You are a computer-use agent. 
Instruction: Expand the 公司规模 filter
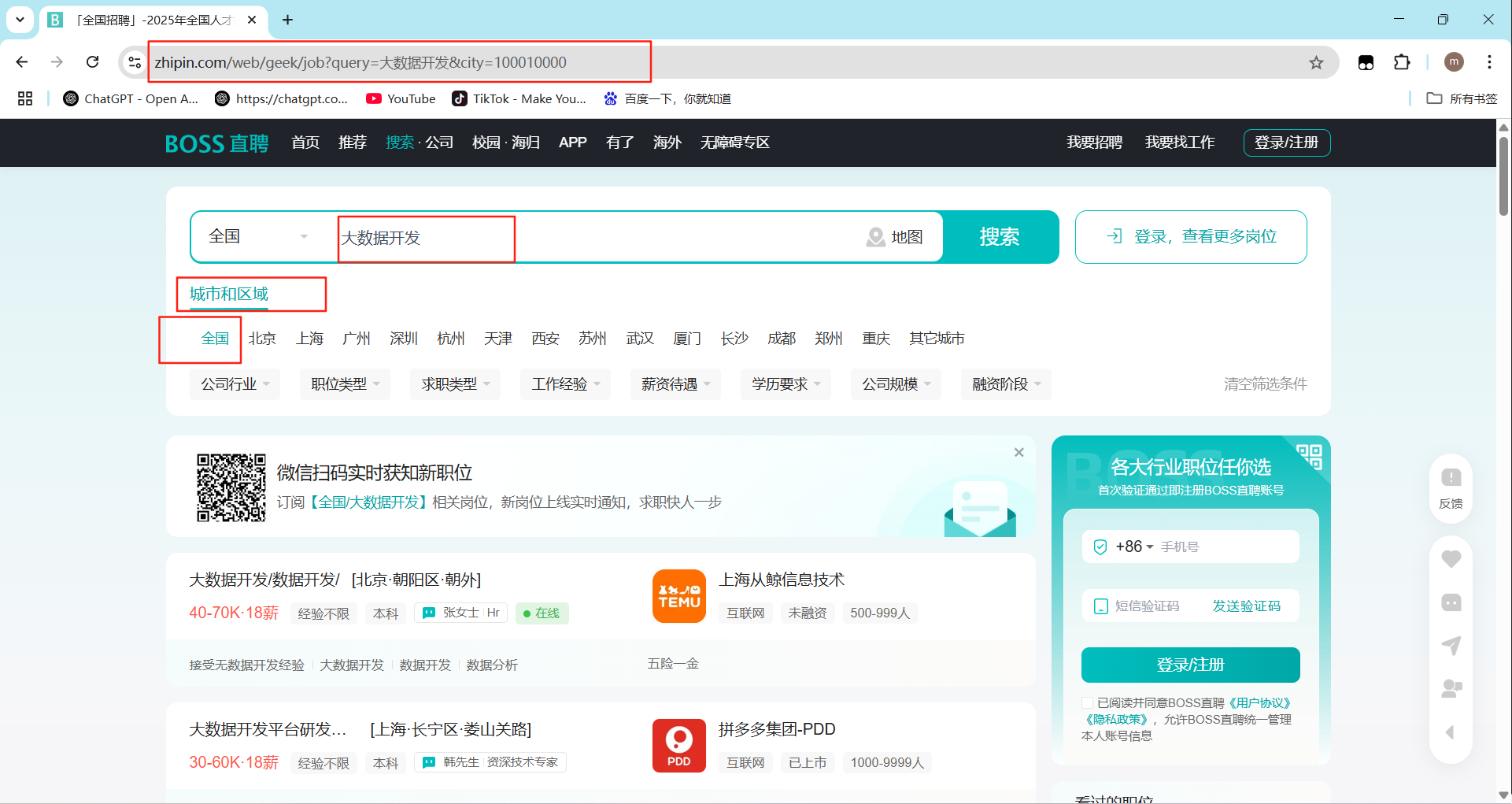pos(896,384)
